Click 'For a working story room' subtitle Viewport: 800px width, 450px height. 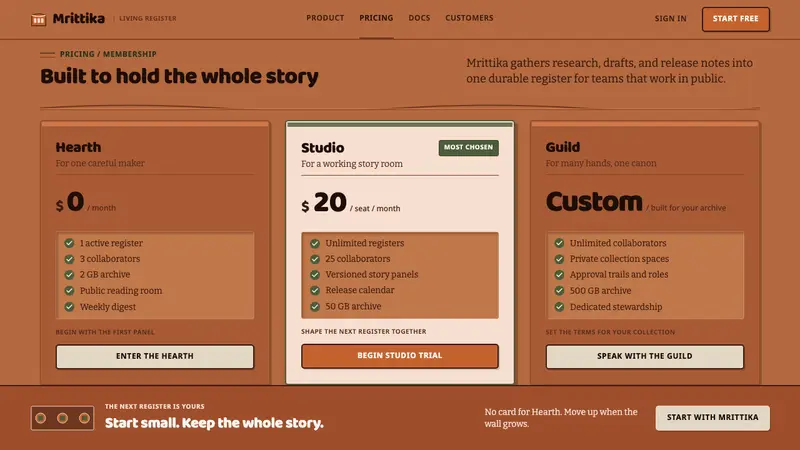(352, 164)
